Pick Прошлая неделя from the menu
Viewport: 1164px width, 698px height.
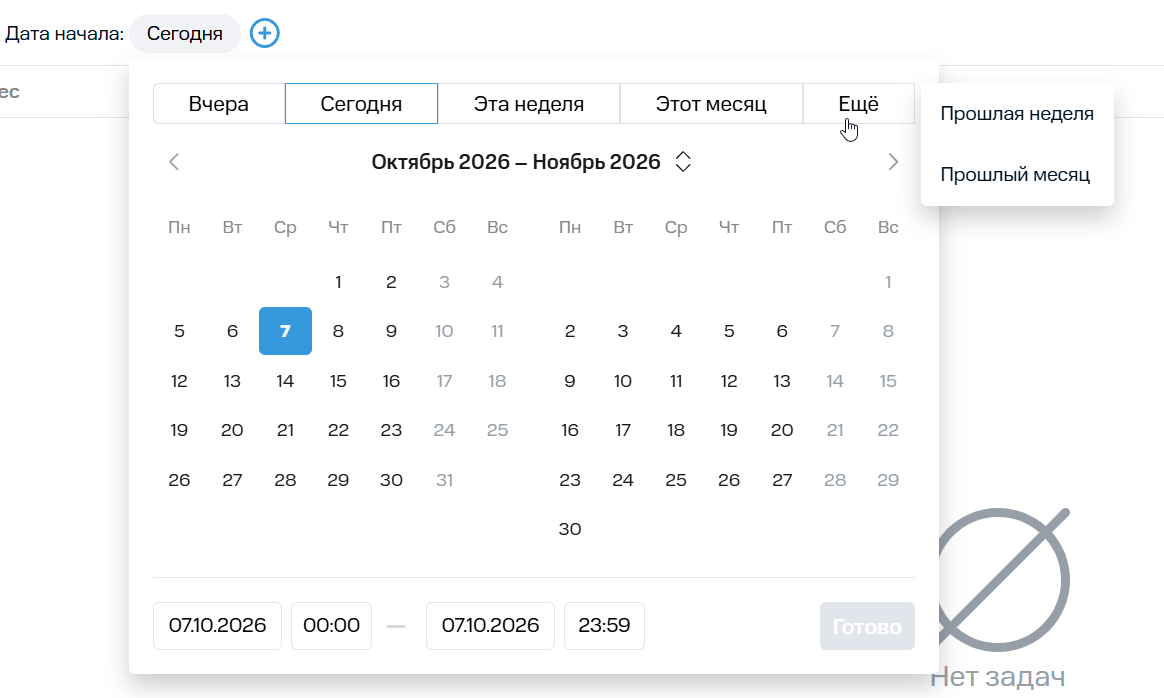point(1017,114)
